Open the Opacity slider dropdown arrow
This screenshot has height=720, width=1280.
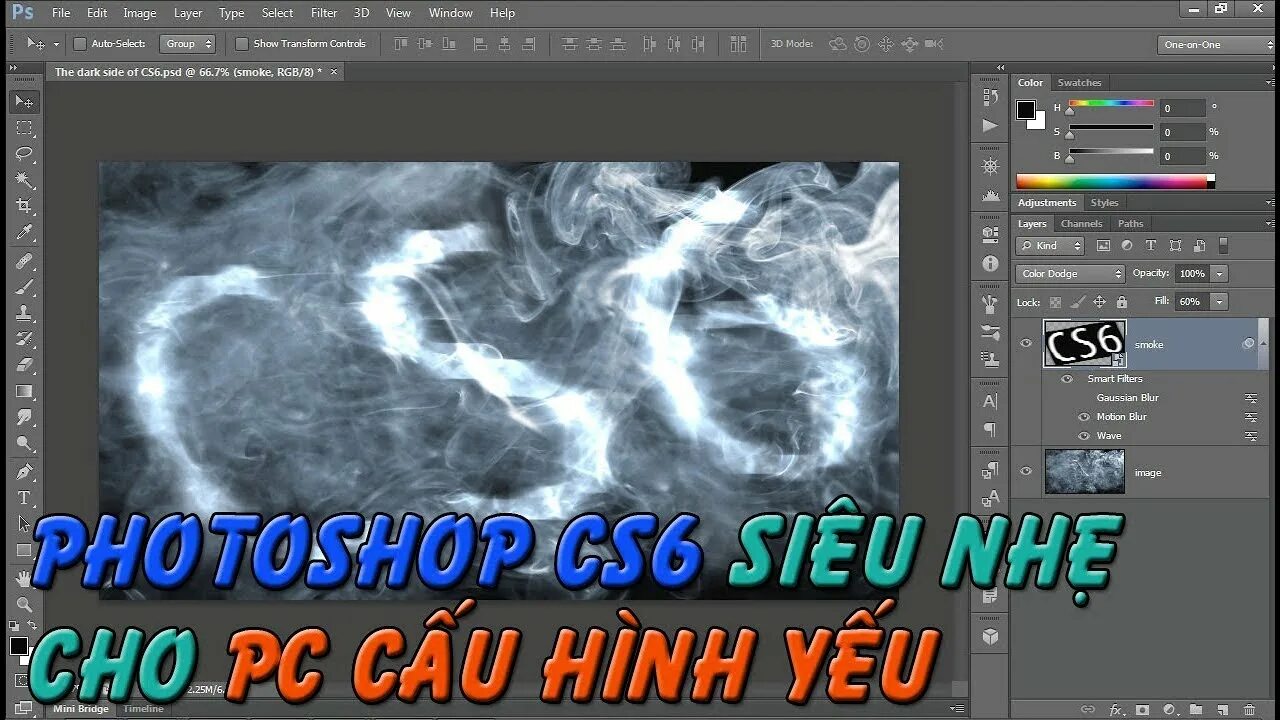tap(1219, 274)
